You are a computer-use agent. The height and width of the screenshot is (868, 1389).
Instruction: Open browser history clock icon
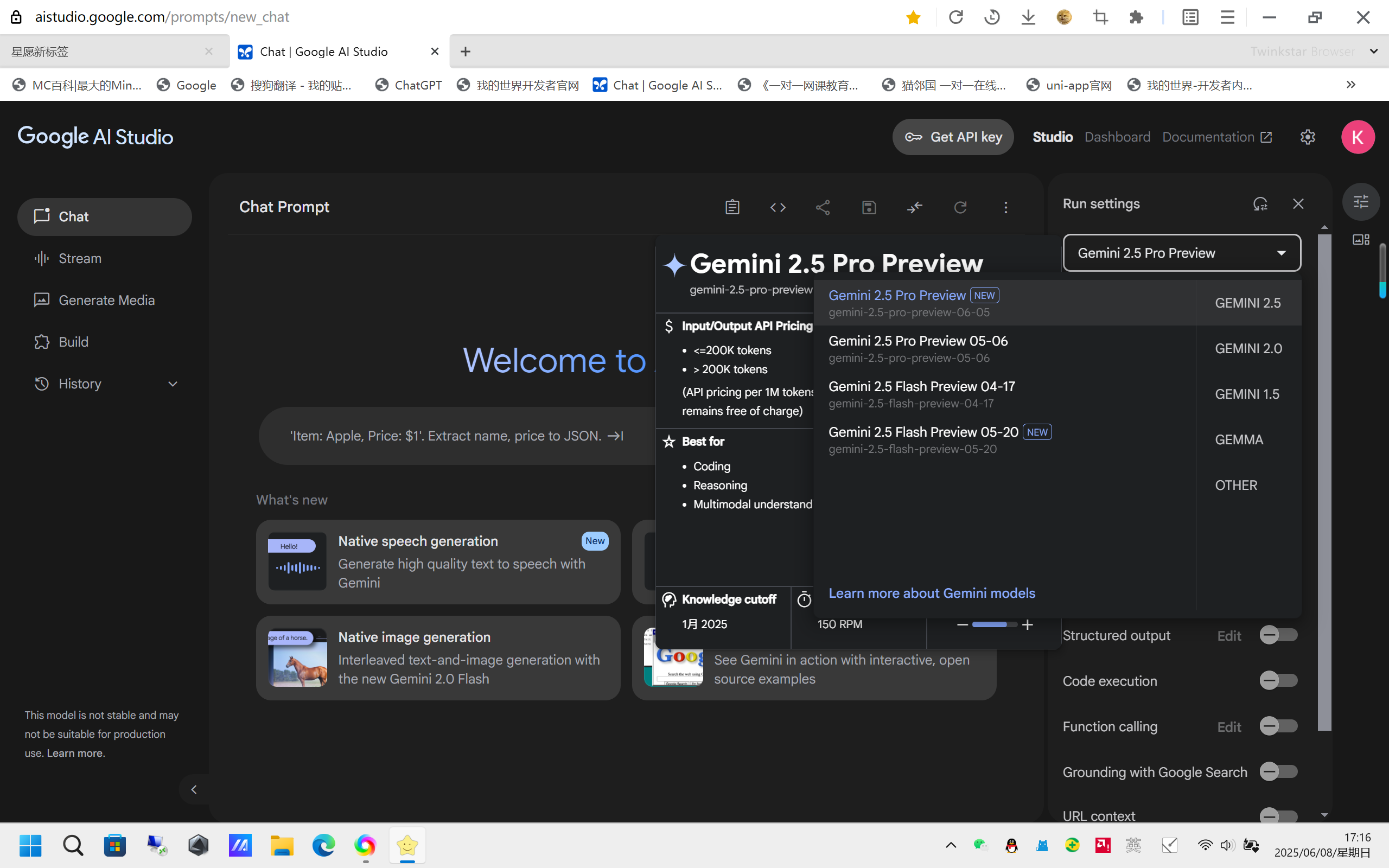click(992, 17)
